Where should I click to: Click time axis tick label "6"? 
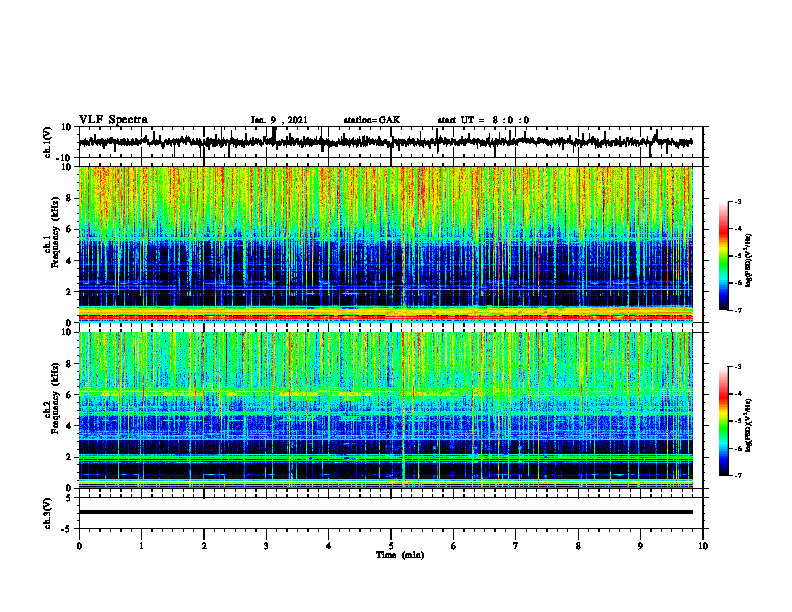tap(454, 546)
